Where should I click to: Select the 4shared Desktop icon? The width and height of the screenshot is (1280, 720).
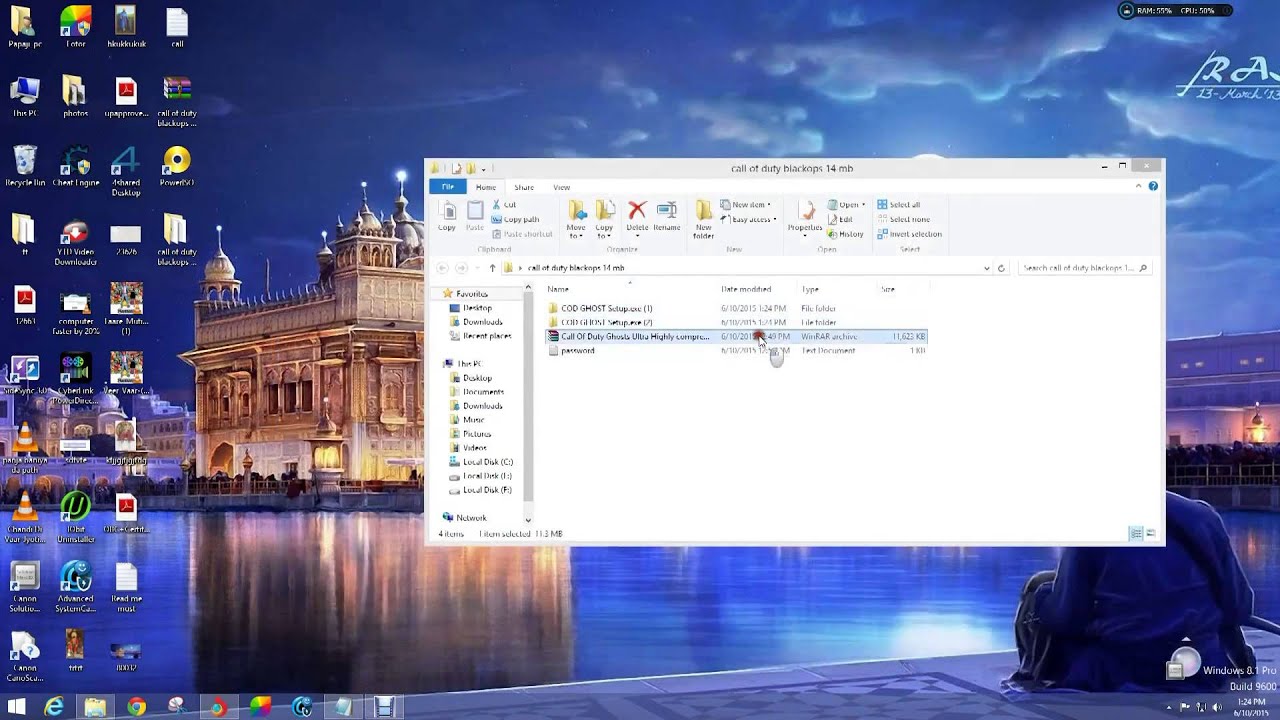126,170
